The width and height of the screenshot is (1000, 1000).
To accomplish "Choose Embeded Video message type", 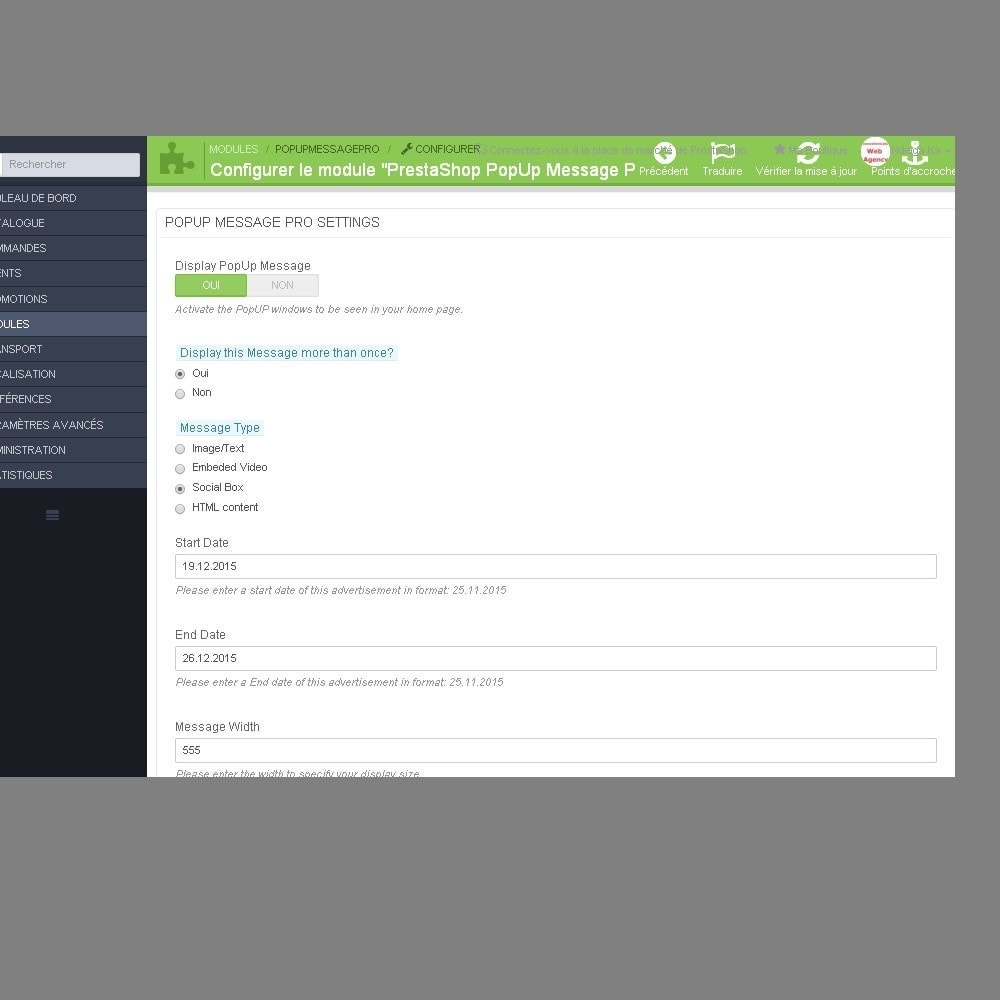I will [x=180, y=469].
